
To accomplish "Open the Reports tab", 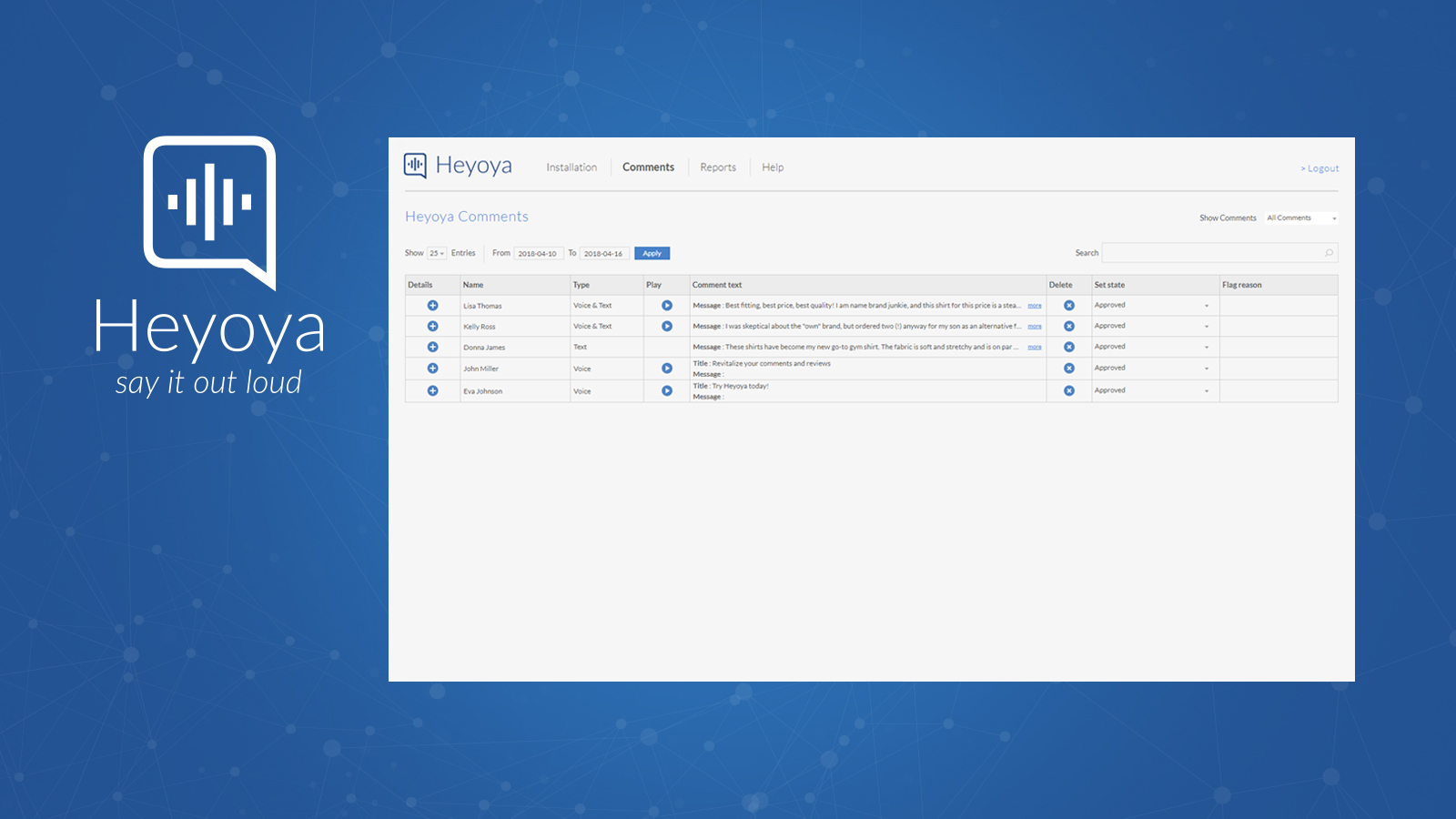I will (x=718, y=167).
